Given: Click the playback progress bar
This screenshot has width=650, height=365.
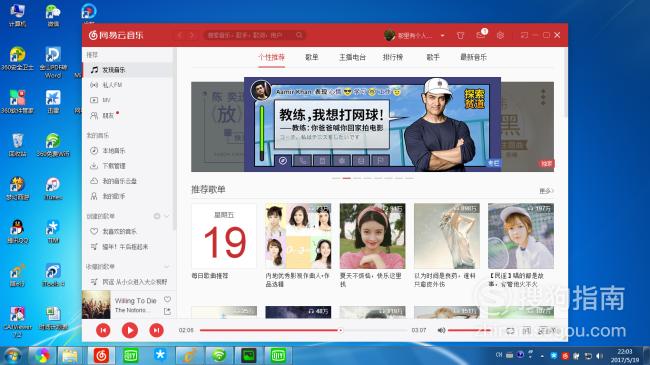Looking at the screenshot, I should 303,330.
